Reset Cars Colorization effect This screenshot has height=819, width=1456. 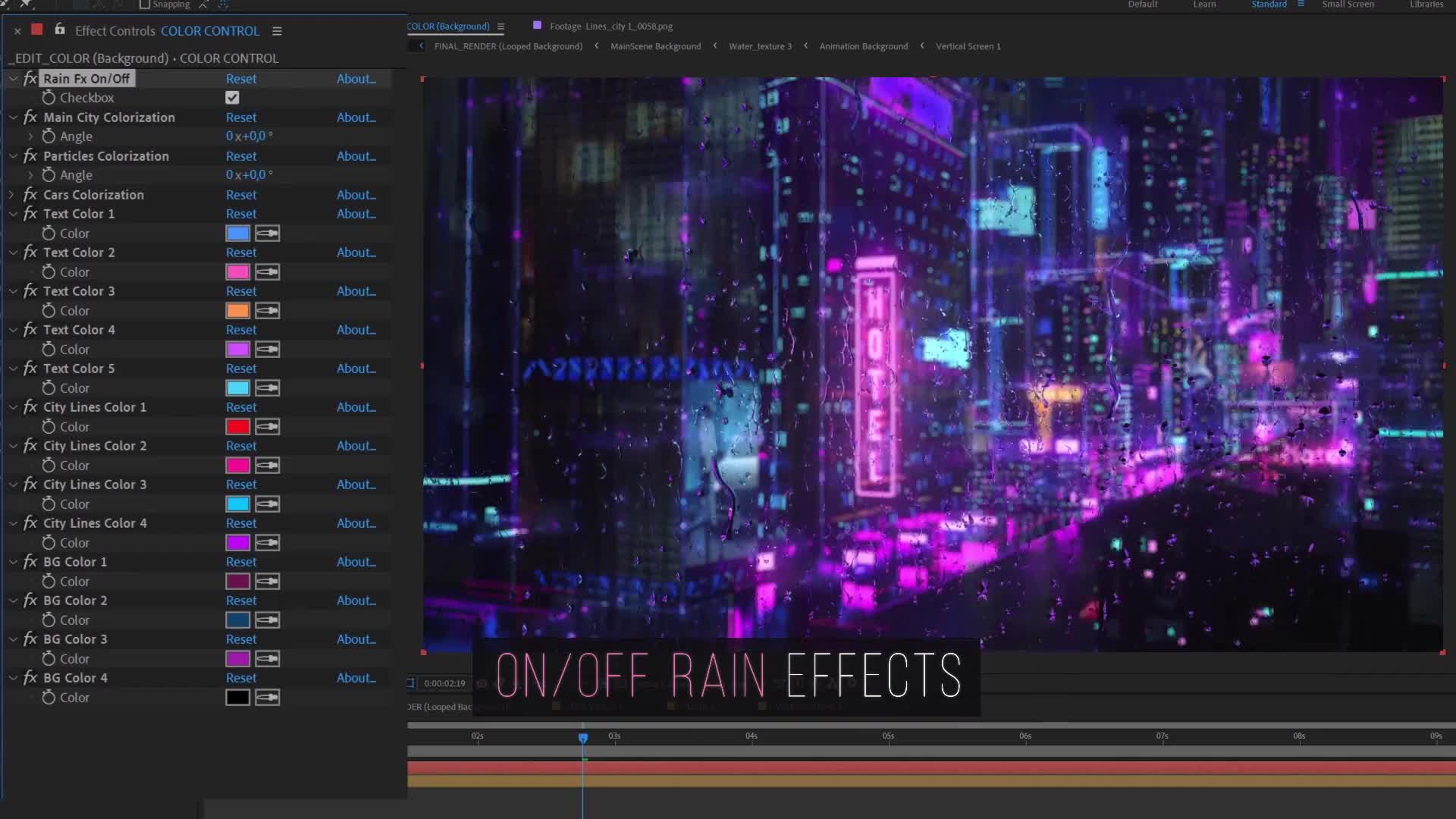(x=241, y=195)
